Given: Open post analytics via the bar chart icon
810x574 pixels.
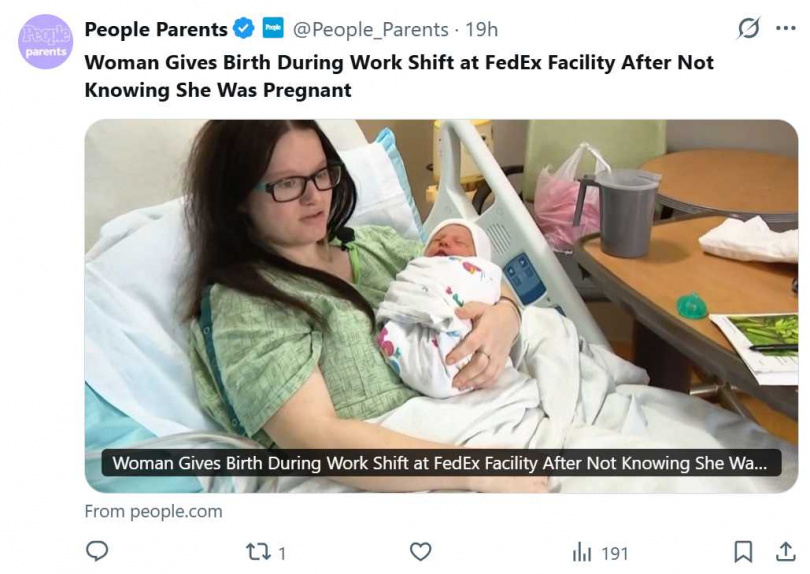Looking at the screenshot, I should [582, 551].
